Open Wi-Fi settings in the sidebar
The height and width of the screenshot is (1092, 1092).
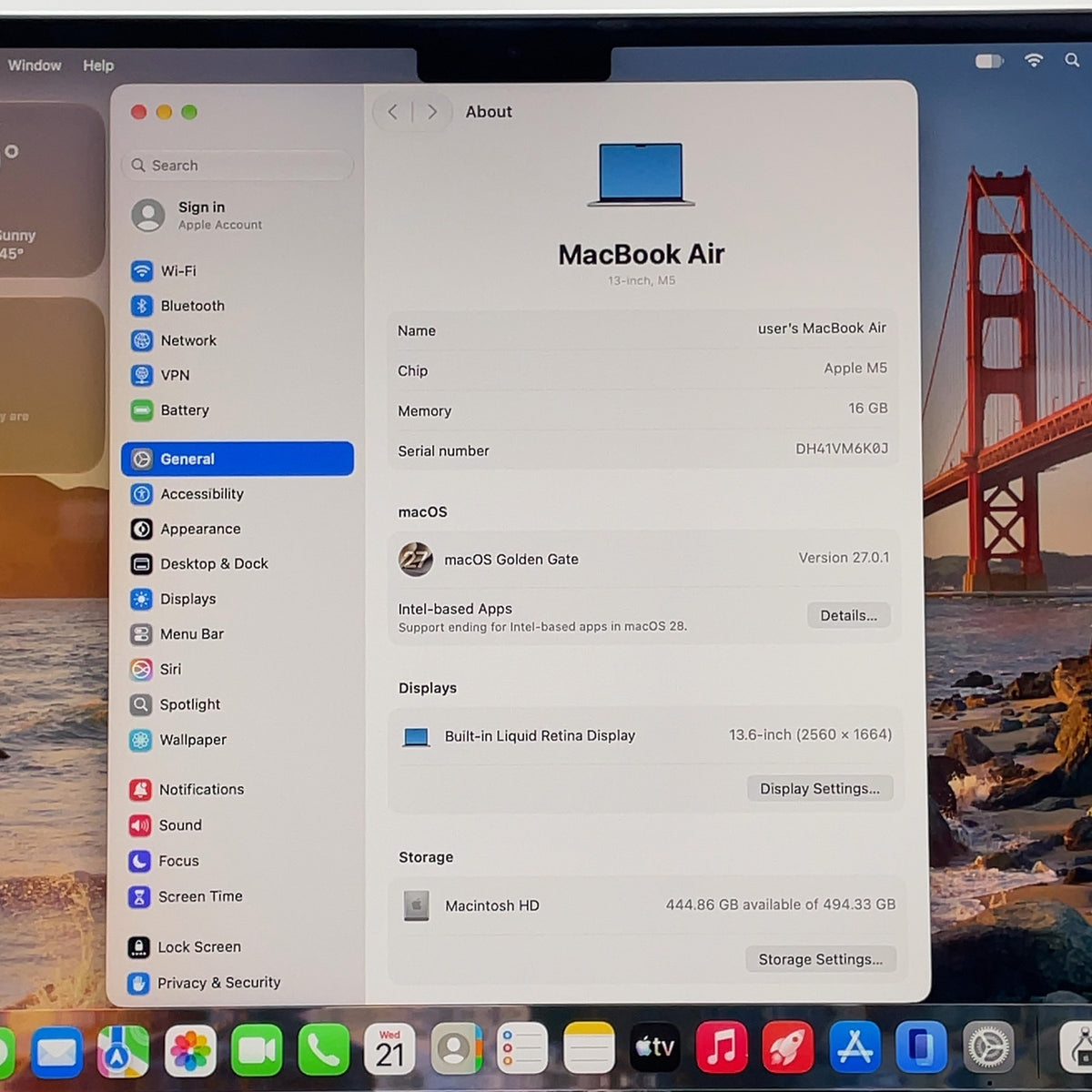point(237,271)
